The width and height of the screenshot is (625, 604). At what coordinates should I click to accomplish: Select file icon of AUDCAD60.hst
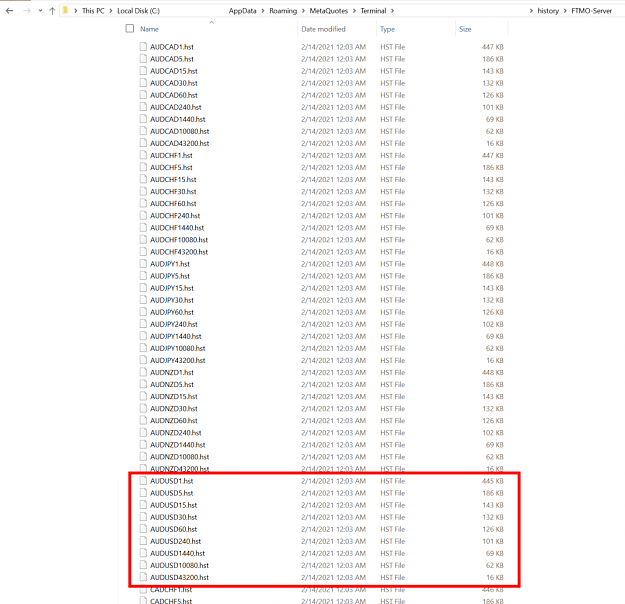point(143,95)
